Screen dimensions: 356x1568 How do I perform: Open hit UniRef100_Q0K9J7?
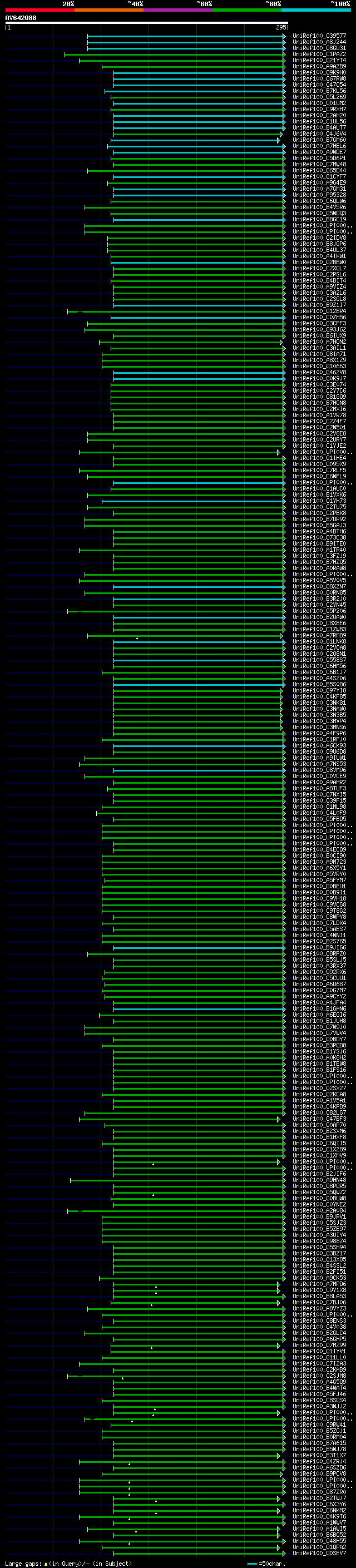(319, 379)
